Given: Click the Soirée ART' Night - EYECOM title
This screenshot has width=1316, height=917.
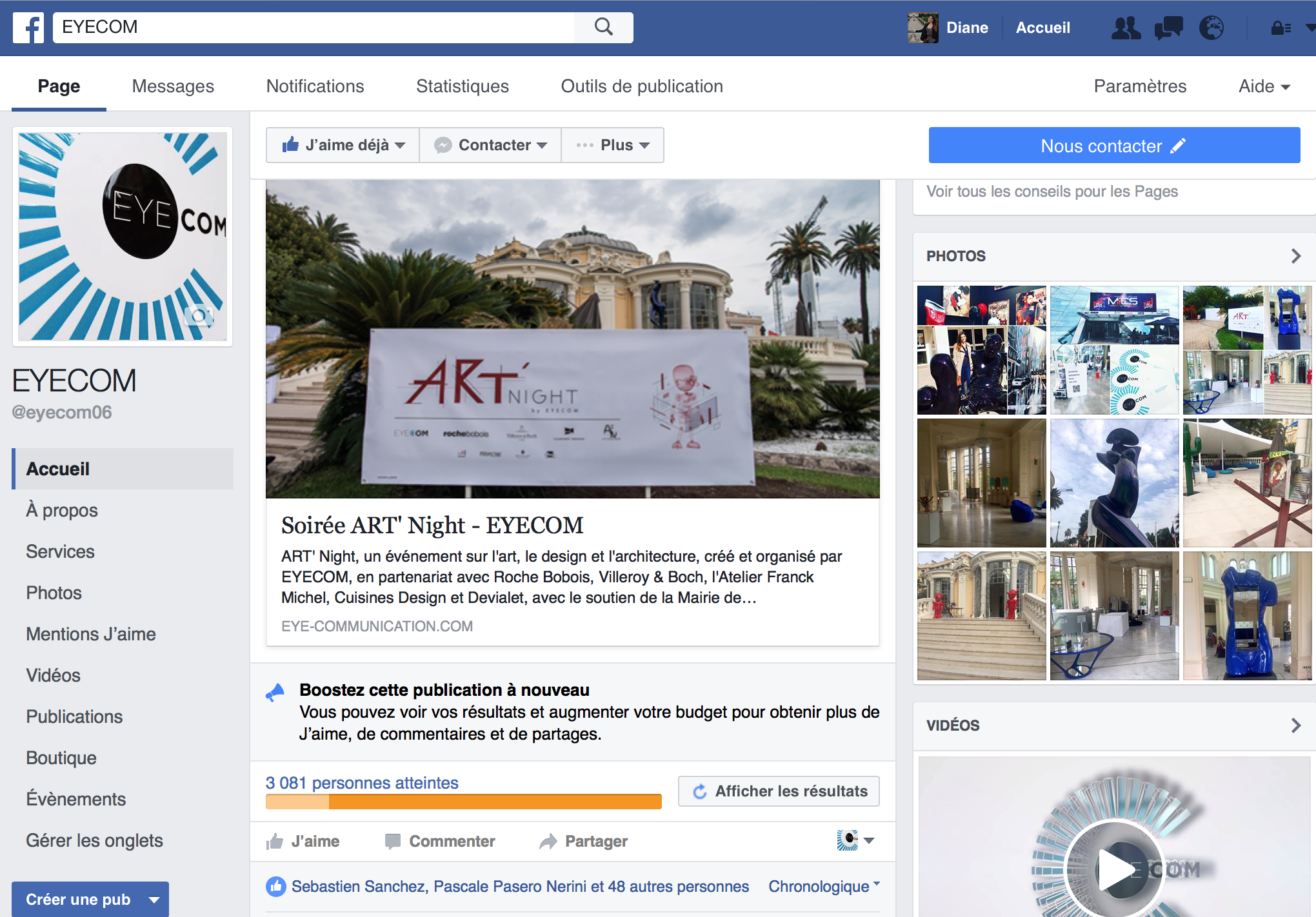Looking at the screenshot, I should [x=432, y=526].
